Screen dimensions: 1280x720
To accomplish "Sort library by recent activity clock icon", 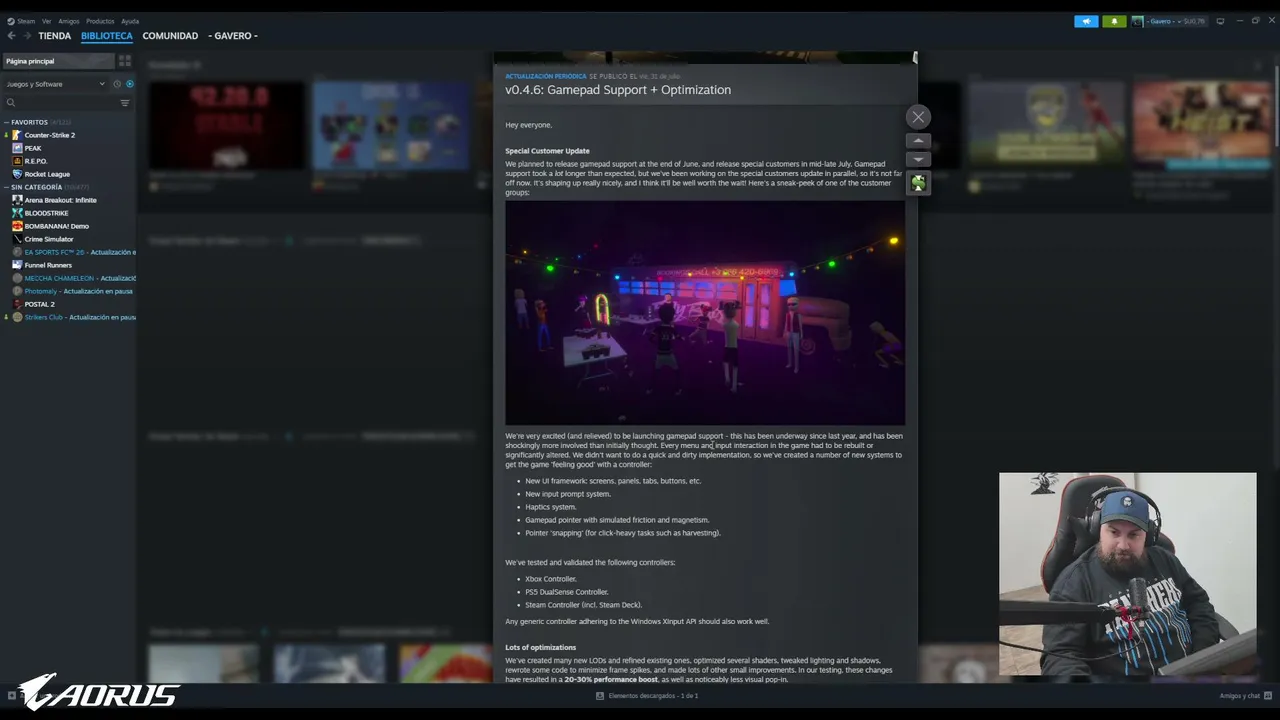I will point(117,84).
